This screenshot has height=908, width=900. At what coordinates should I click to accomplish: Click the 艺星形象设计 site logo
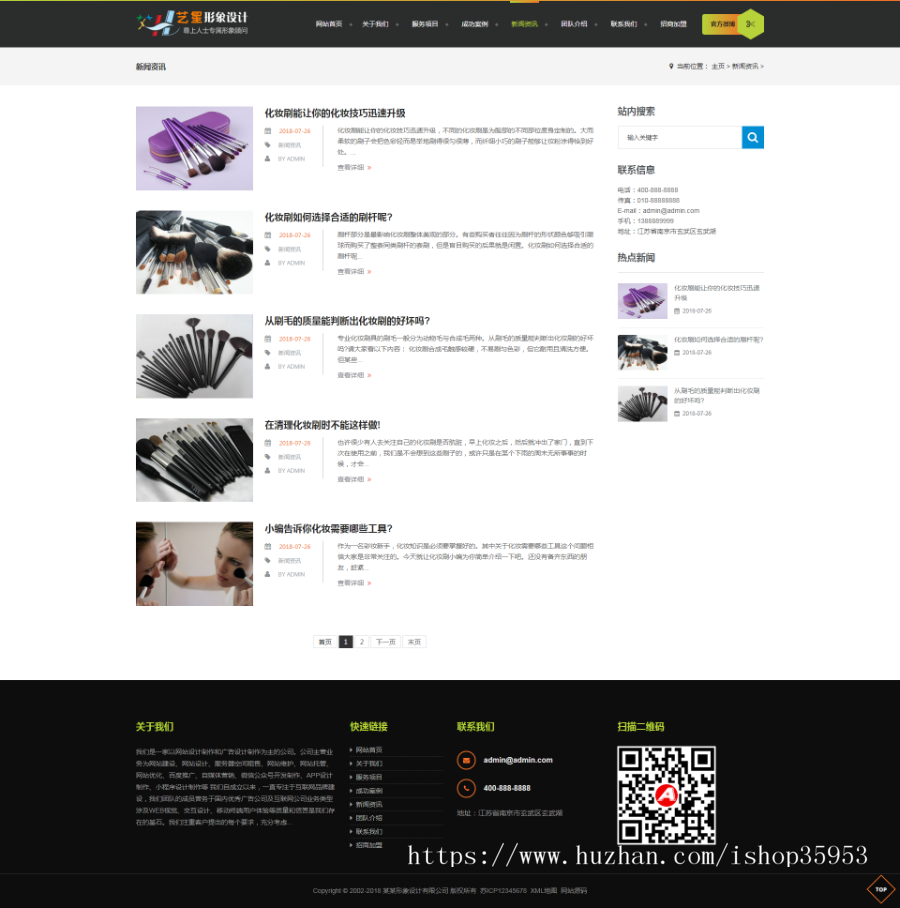(192, 23)
